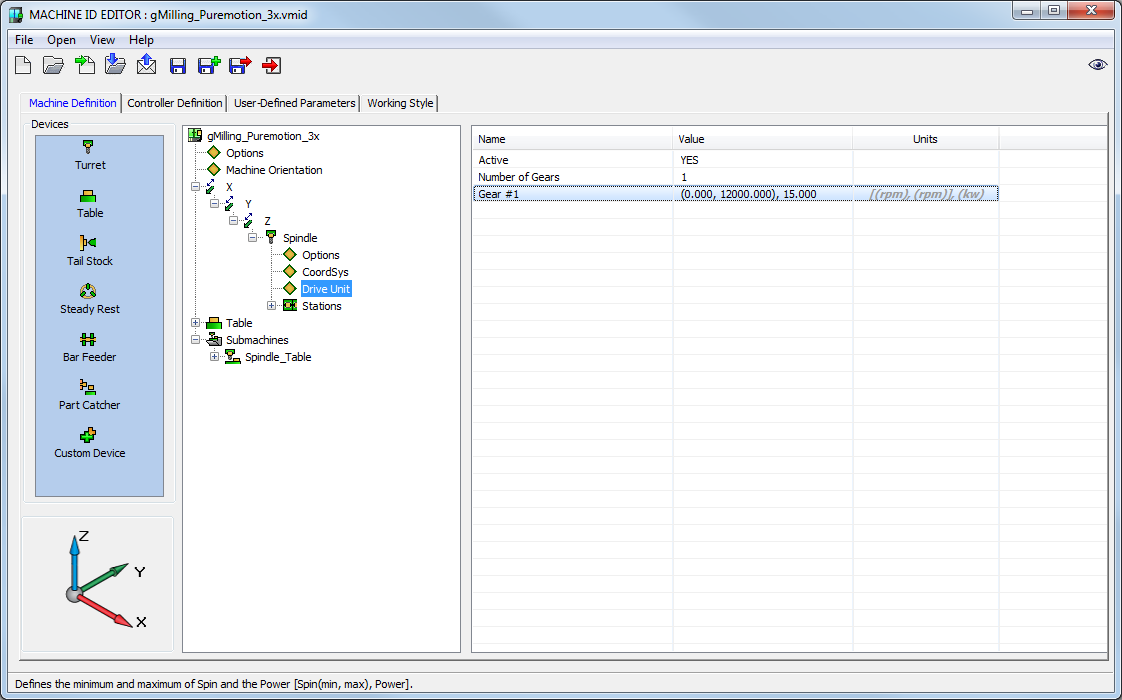Select the Y axis tree item
Viewport: 1122px width, 700px height.
[248, 204]
